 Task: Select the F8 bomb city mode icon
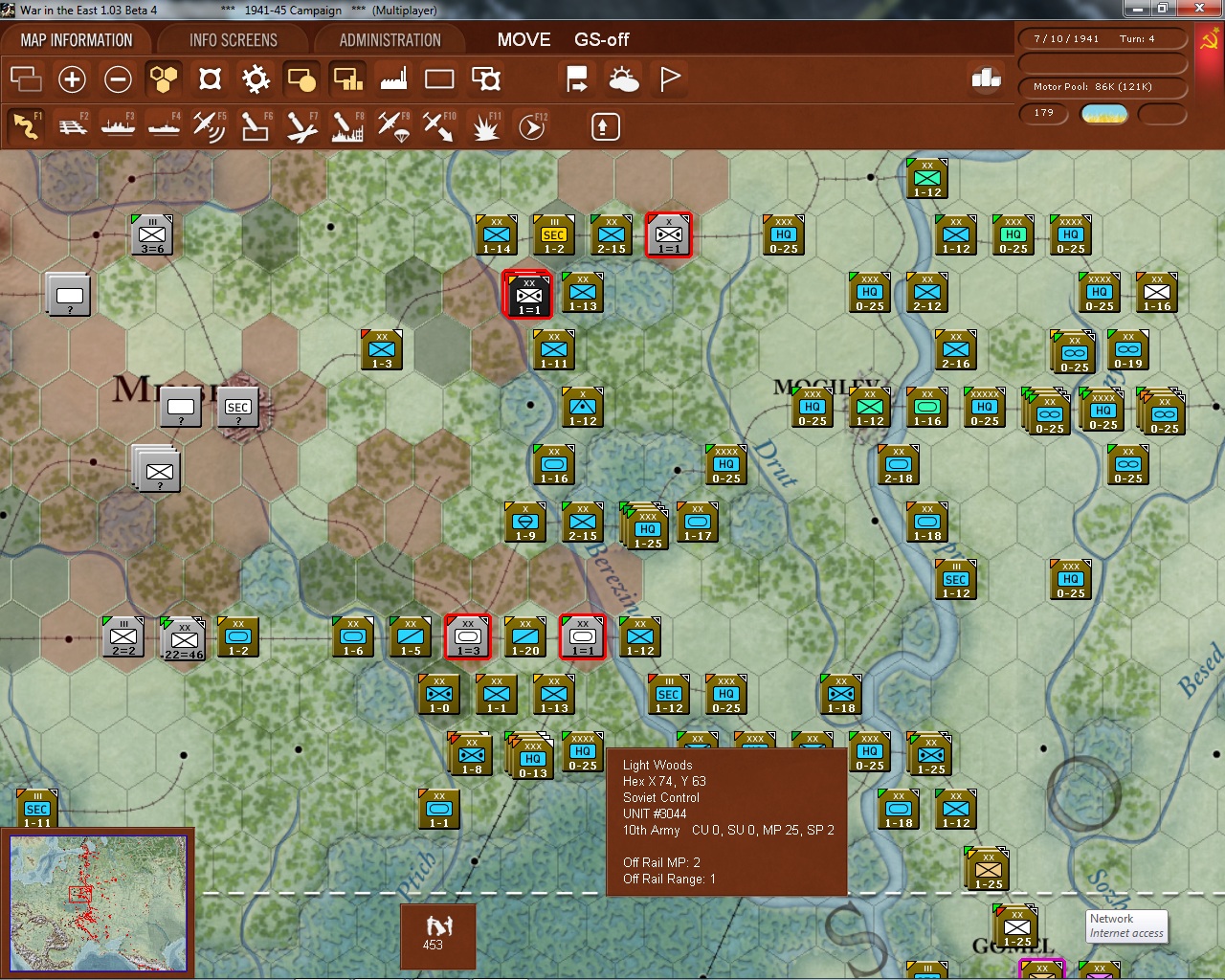coord(347,125)
